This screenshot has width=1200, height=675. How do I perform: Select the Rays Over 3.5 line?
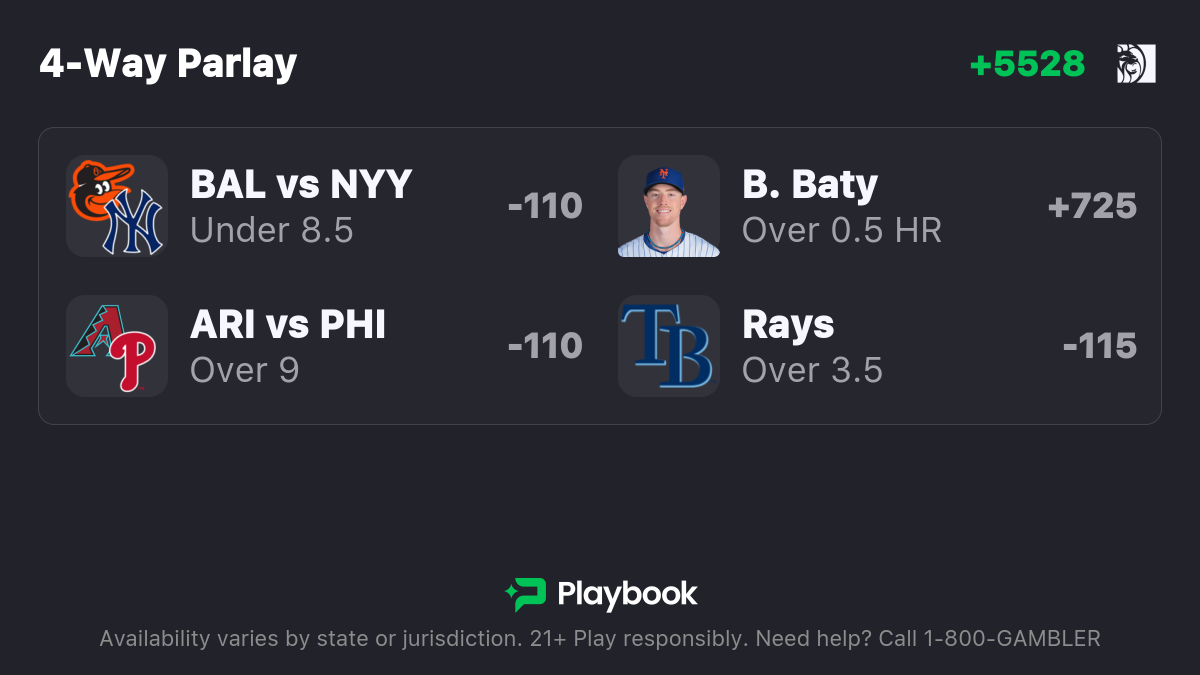pyautogui.click(x=813, y=370)
